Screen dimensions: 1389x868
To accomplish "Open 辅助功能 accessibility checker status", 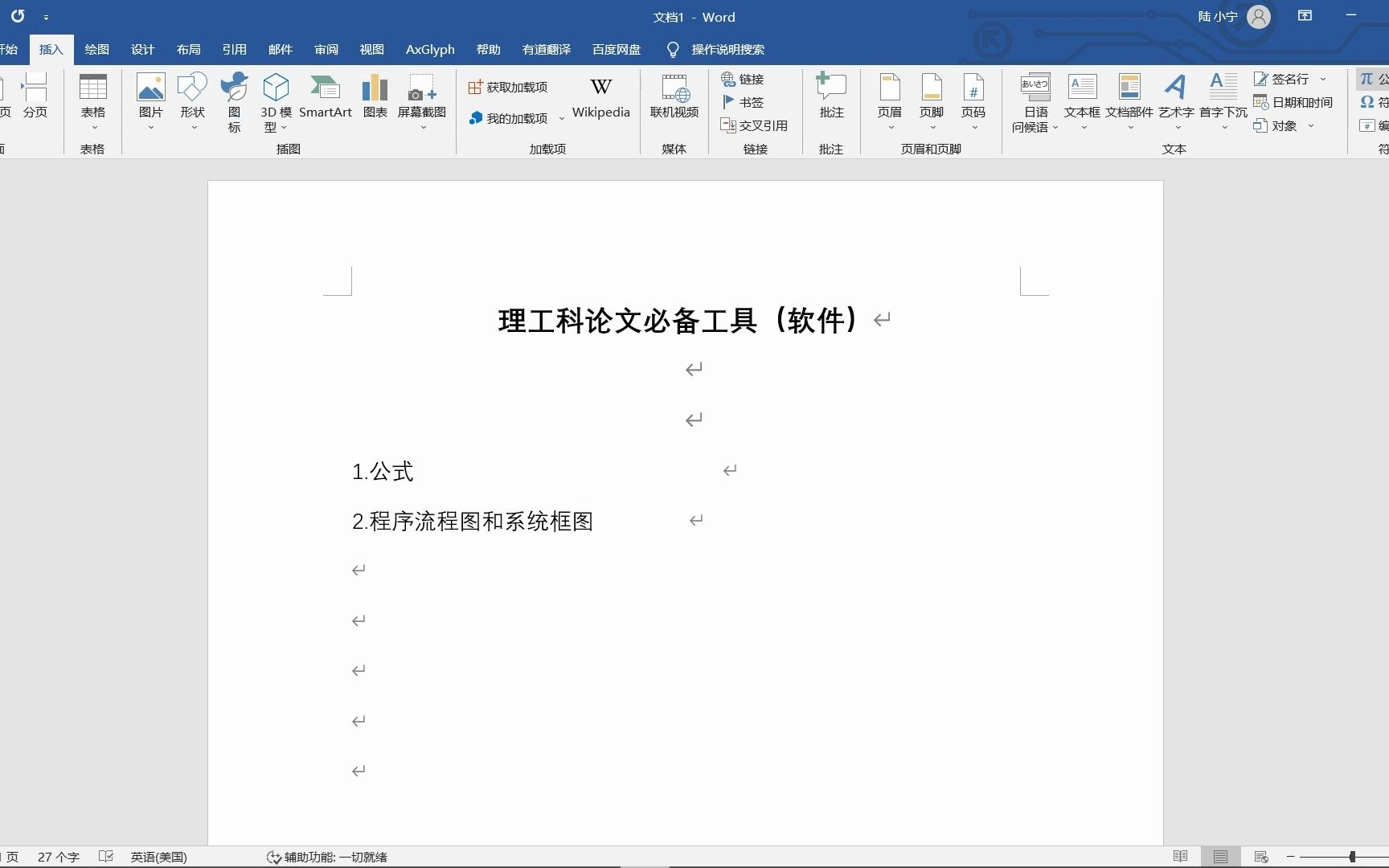I will [x=326, y=857].
